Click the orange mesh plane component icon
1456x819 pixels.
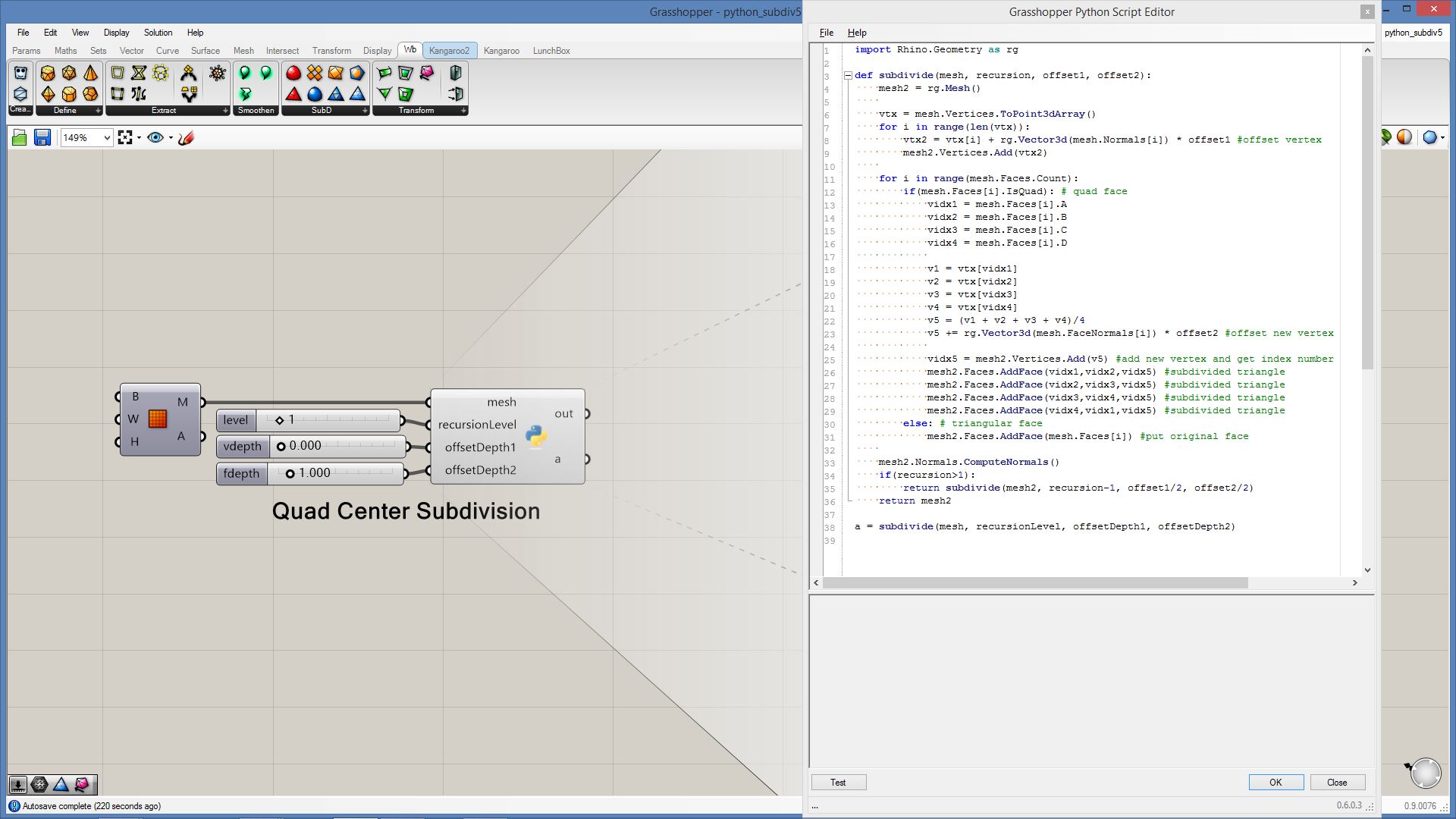pos(158,419)
